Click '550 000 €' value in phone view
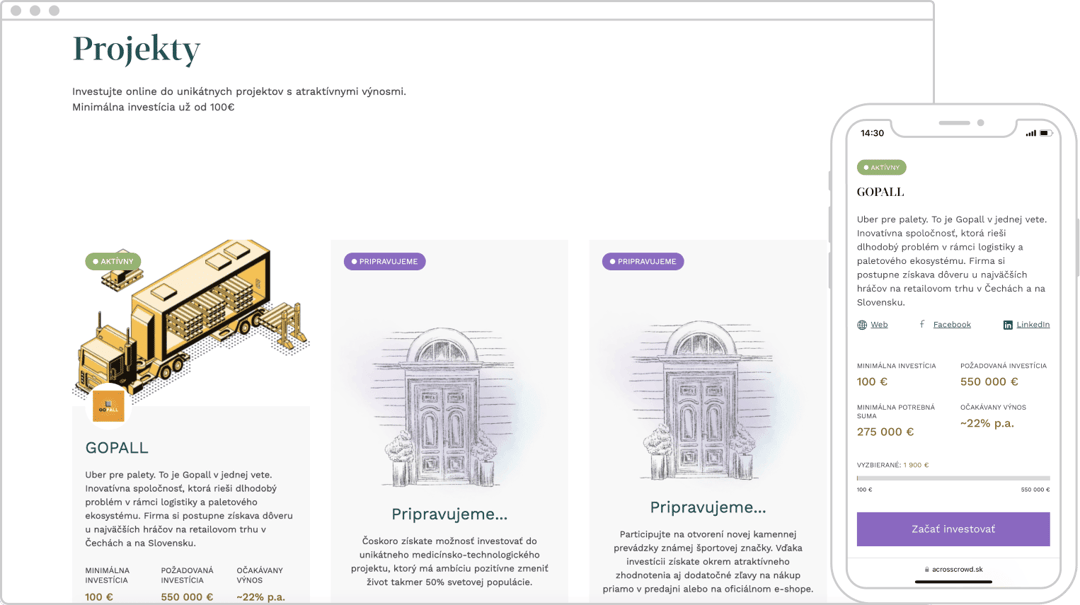Screen dimensions: 1080x605 989,382
